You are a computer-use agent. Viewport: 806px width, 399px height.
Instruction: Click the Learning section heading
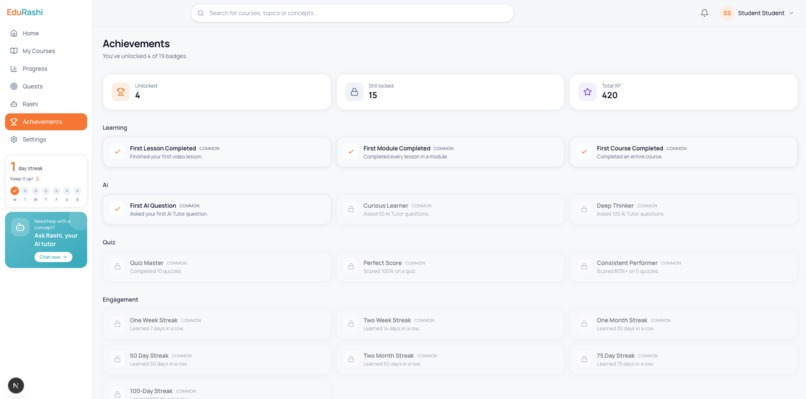point(115,128)
